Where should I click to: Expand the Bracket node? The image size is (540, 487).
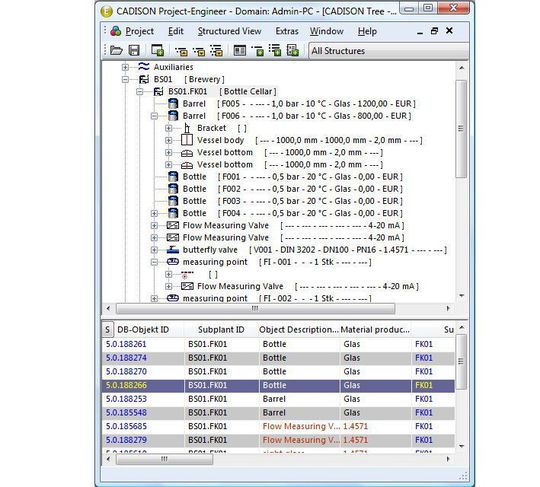(168, 128)
